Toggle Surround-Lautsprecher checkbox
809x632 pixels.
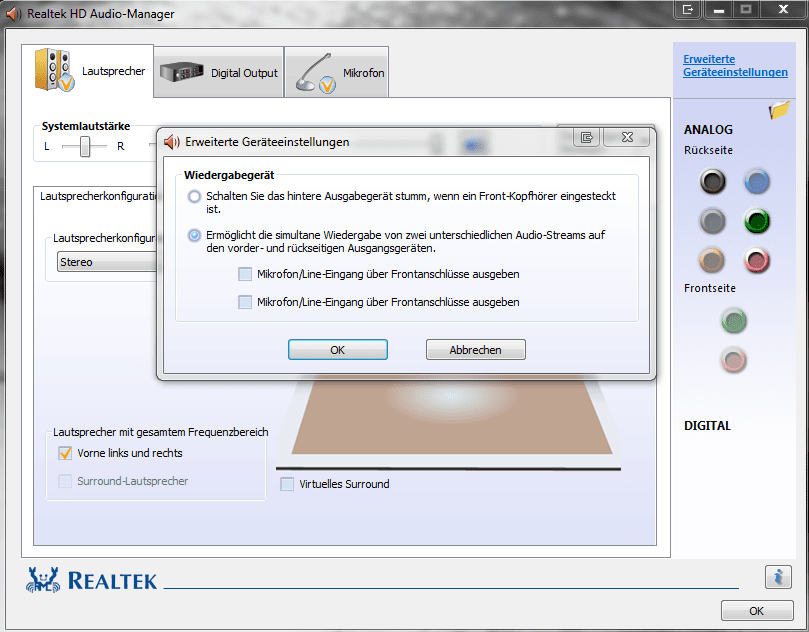tap(65, 481)
